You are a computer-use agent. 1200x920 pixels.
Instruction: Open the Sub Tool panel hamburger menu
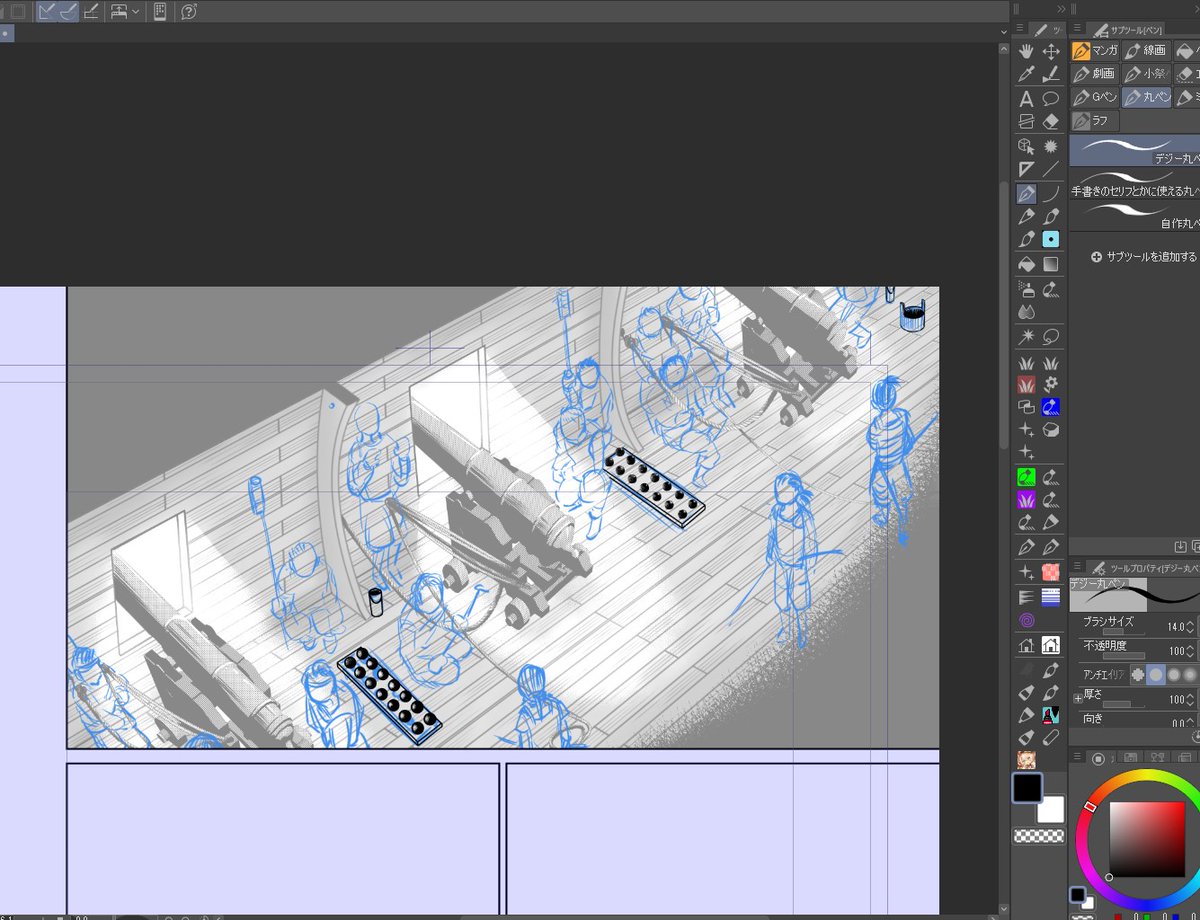1077,30
